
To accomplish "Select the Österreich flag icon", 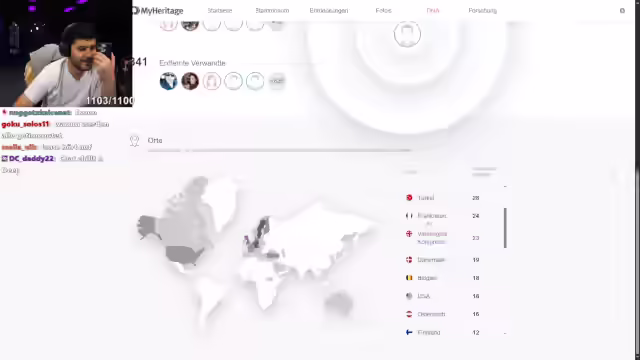I will (409, 314).
